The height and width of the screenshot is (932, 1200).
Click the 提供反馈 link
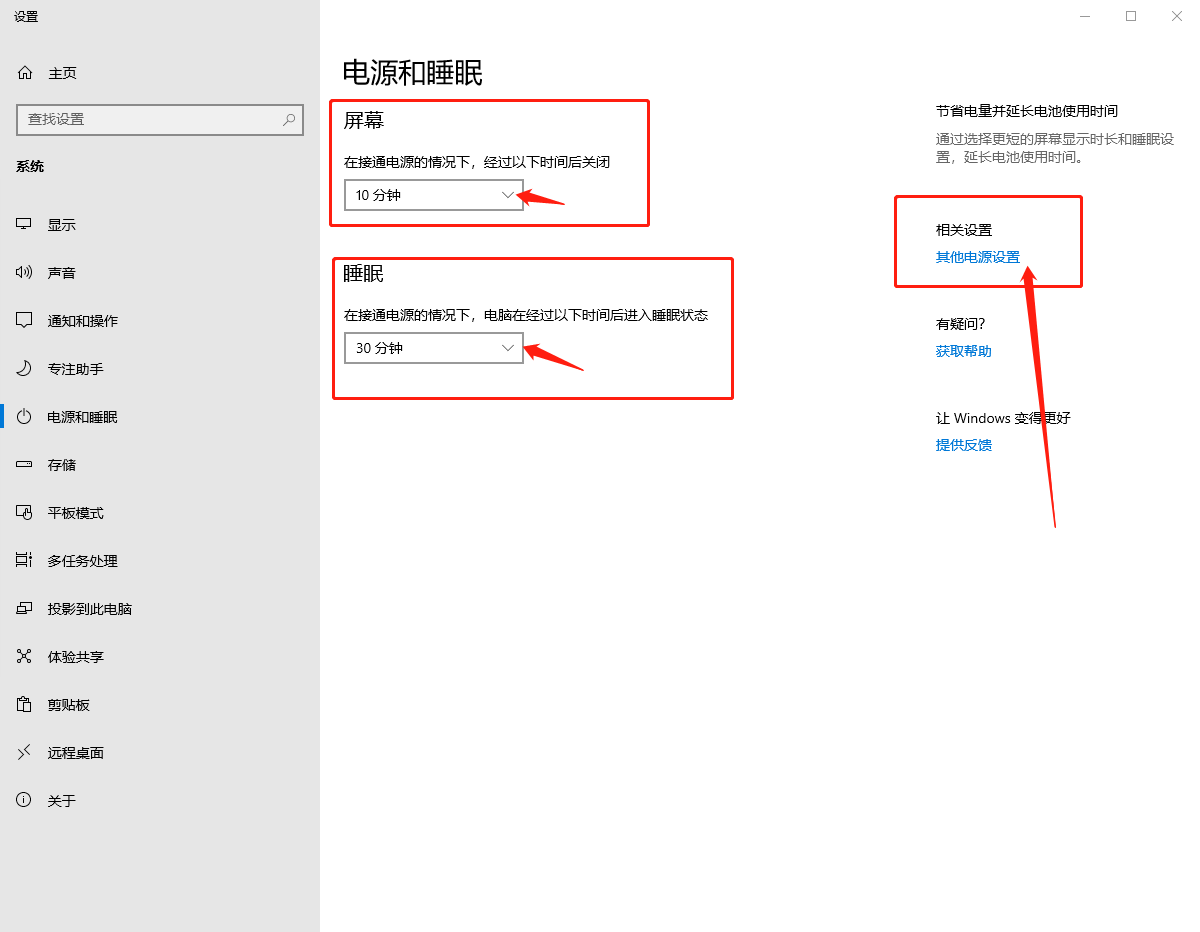pos(963,445)
